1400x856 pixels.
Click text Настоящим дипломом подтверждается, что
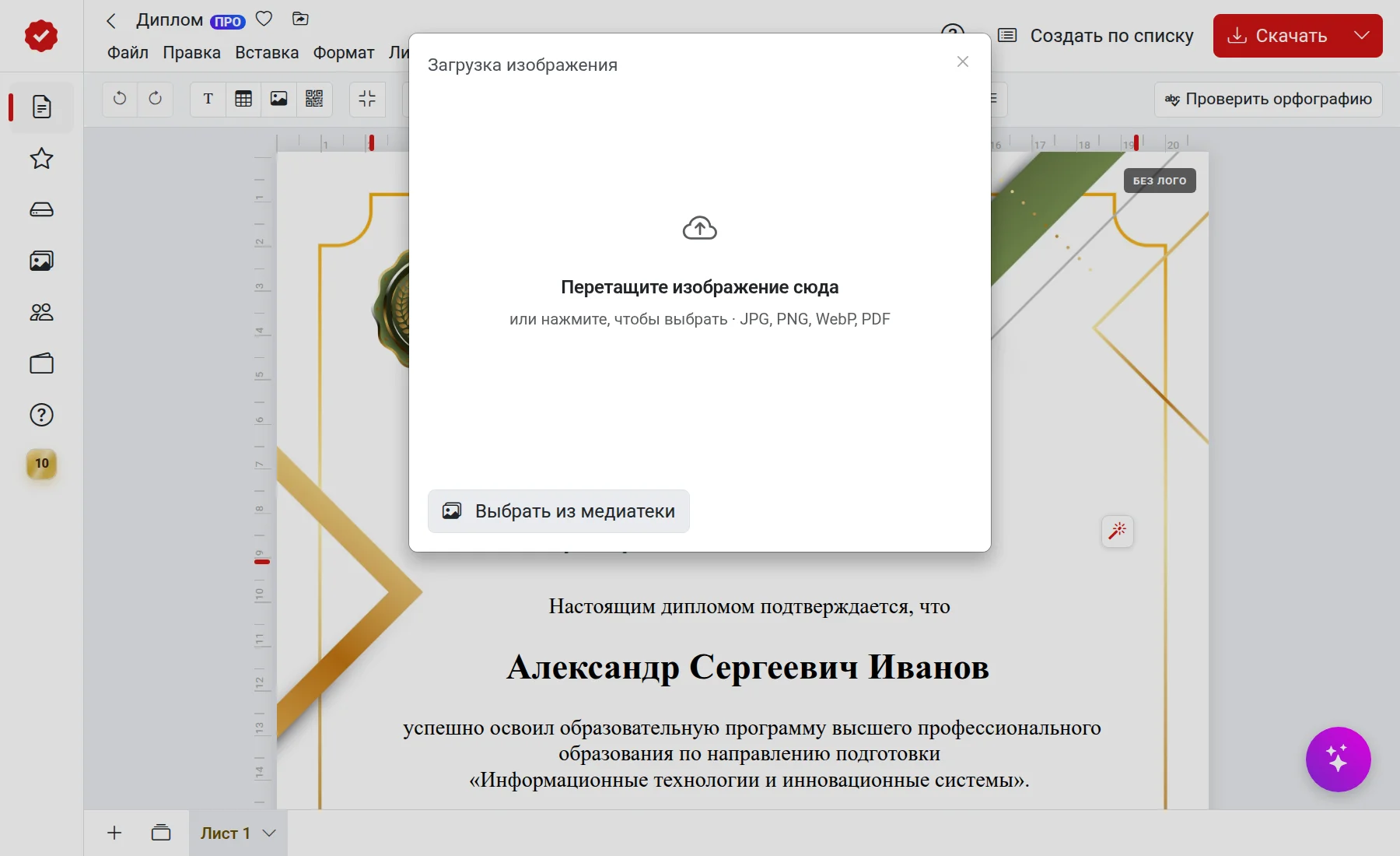(750, 606)
